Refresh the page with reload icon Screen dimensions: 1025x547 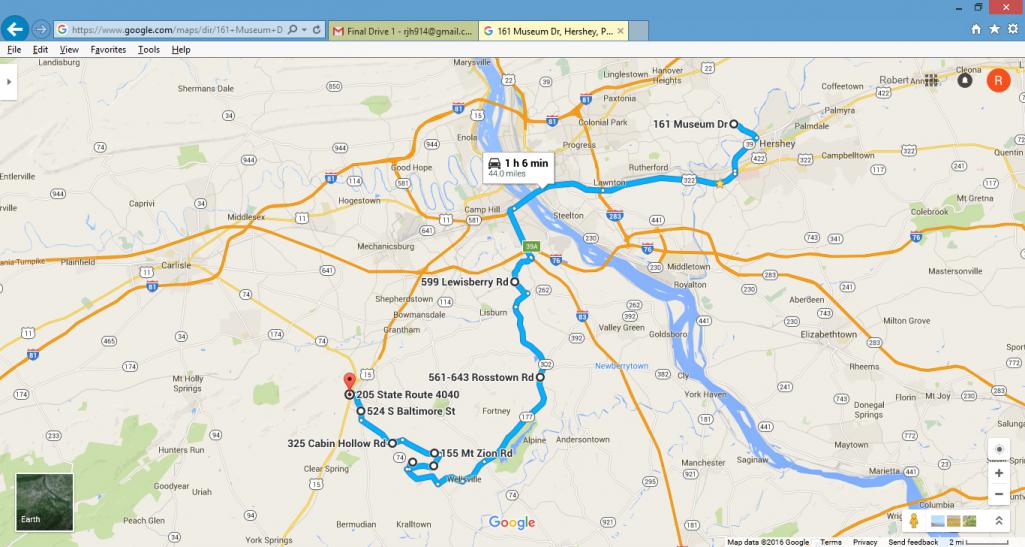[317, 30]
